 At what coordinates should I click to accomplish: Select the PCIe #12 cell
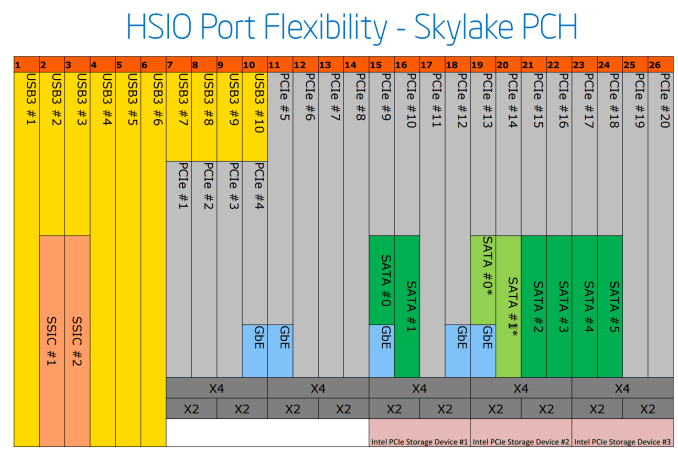(458, 198)
